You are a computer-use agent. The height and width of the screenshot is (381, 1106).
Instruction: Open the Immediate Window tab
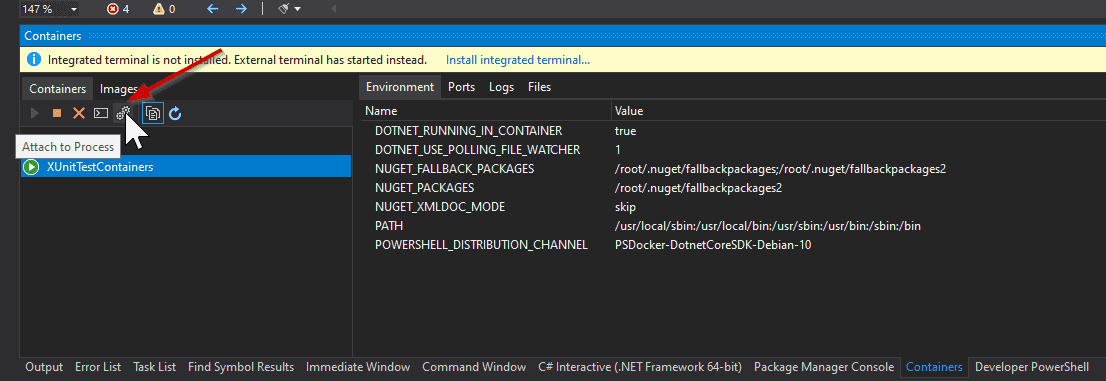pos(358,367)
